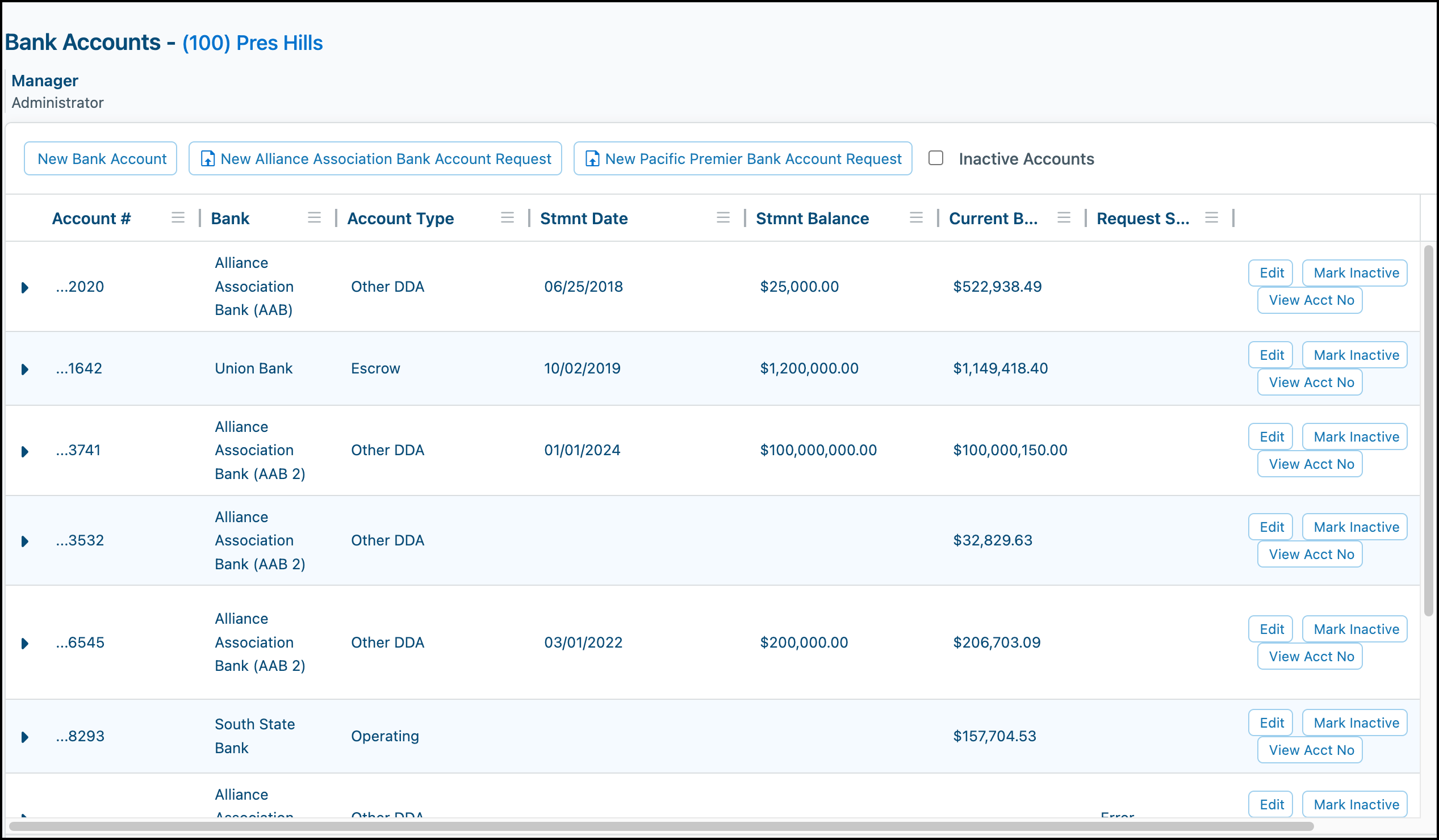View Acct No for account ...8293
Viewport: 1439px width, 840px height.
coord(1310,750)
